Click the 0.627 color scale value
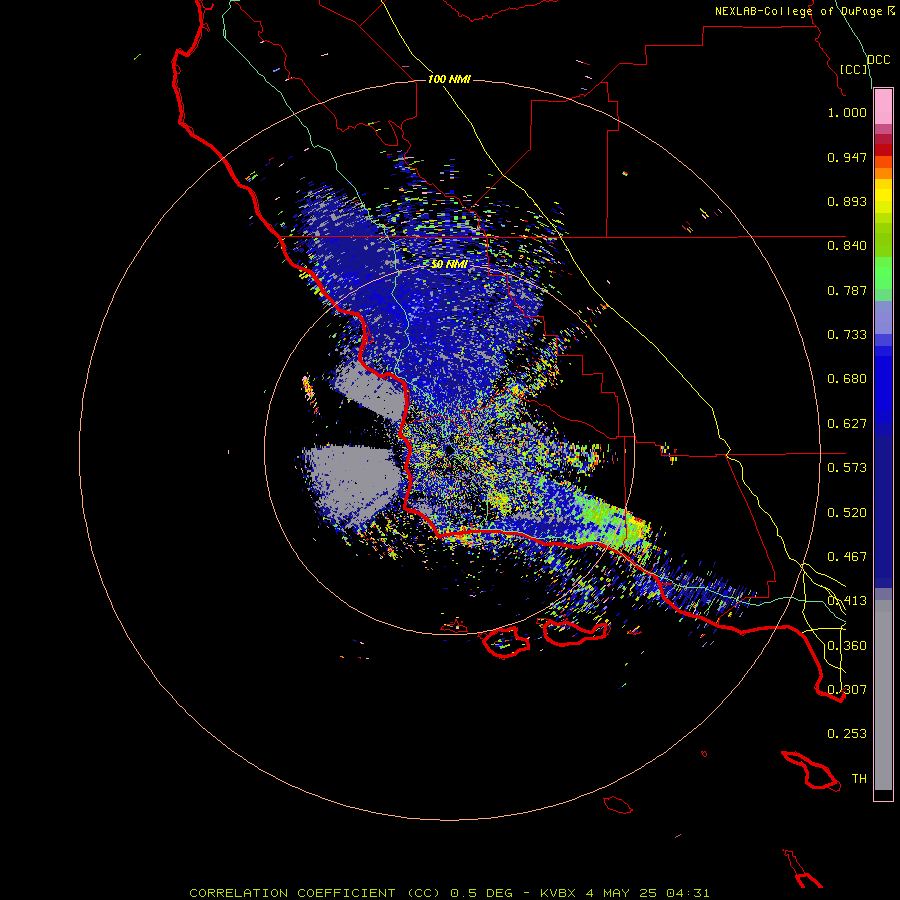900x900 pixels. (x=847, y=424)
